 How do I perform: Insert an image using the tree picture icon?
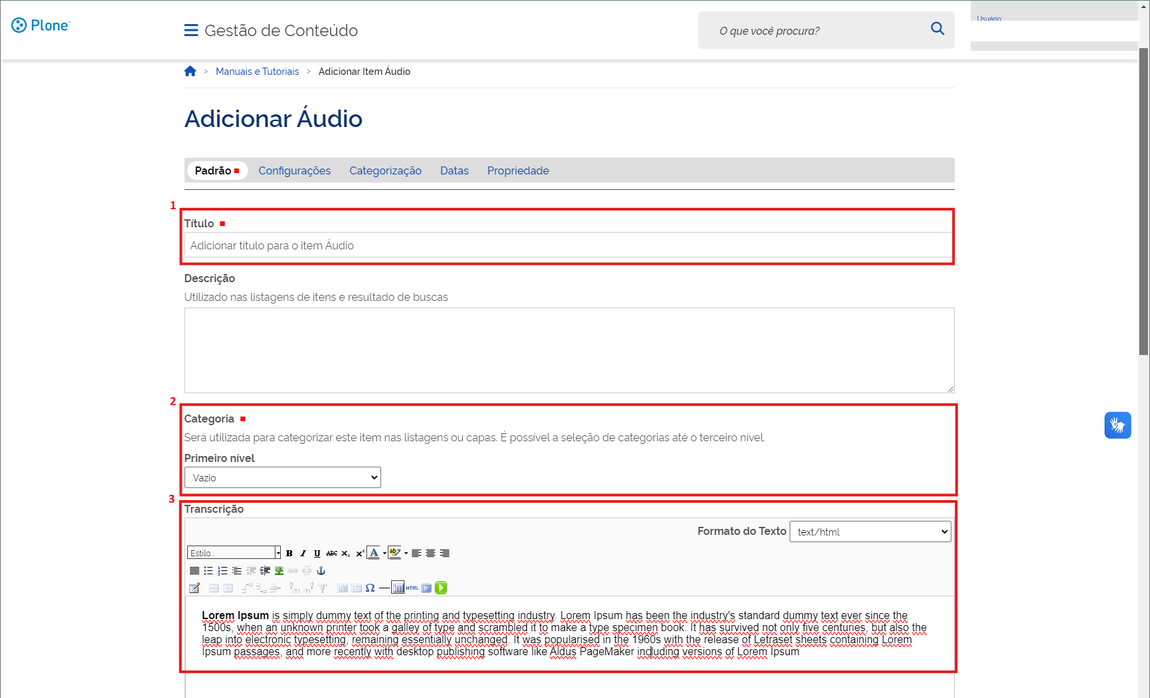(279, 571)
